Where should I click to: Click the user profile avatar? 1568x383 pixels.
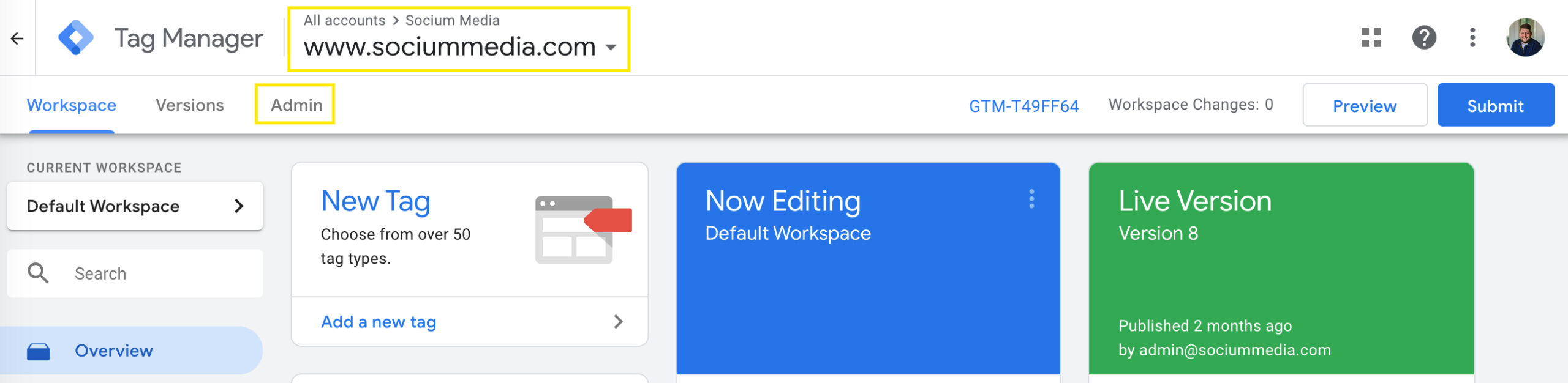(1525, 37)
